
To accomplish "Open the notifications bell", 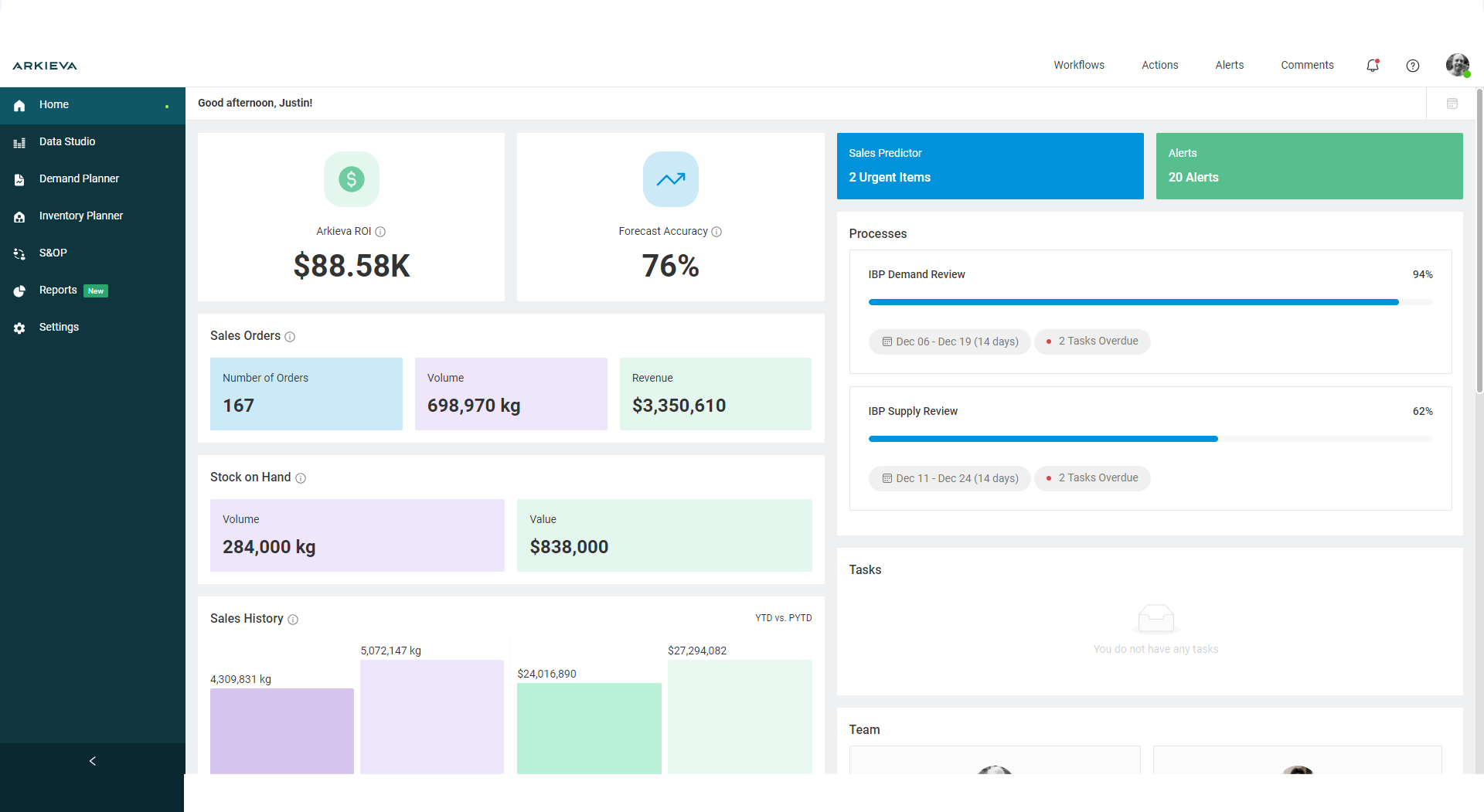I will [1373, 66].
